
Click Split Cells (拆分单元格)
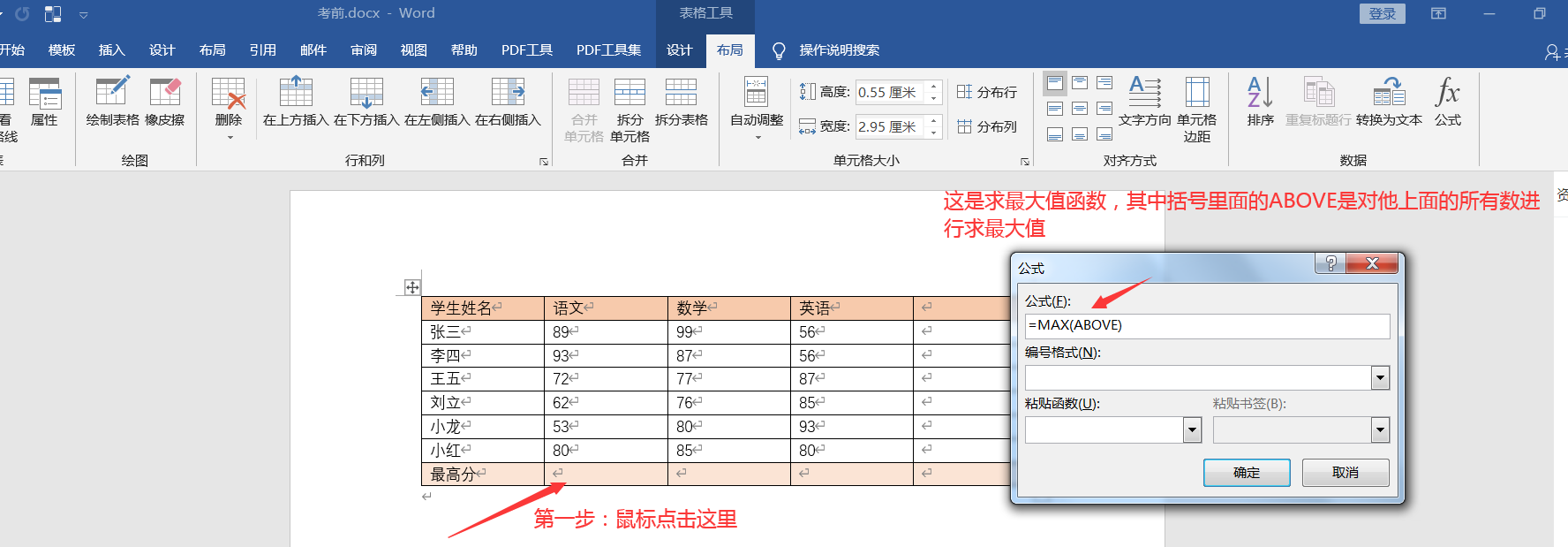click(x=629, y=110)
